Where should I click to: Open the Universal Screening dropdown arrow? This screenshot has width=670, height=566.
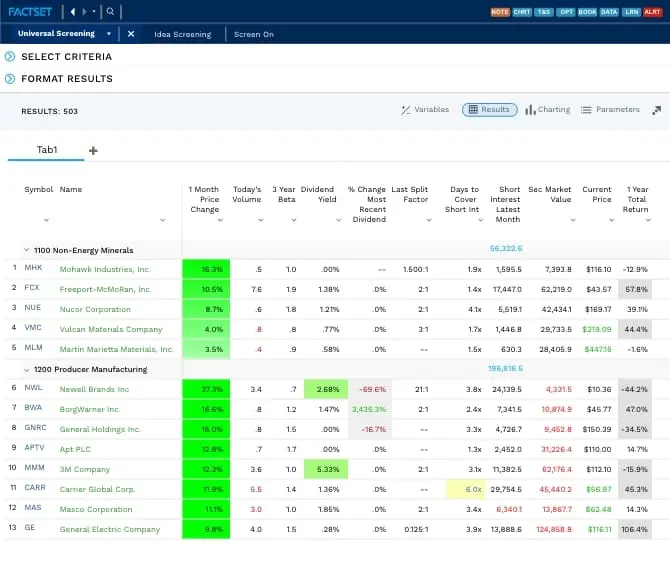pyautogui.click(x=108, y=33)
